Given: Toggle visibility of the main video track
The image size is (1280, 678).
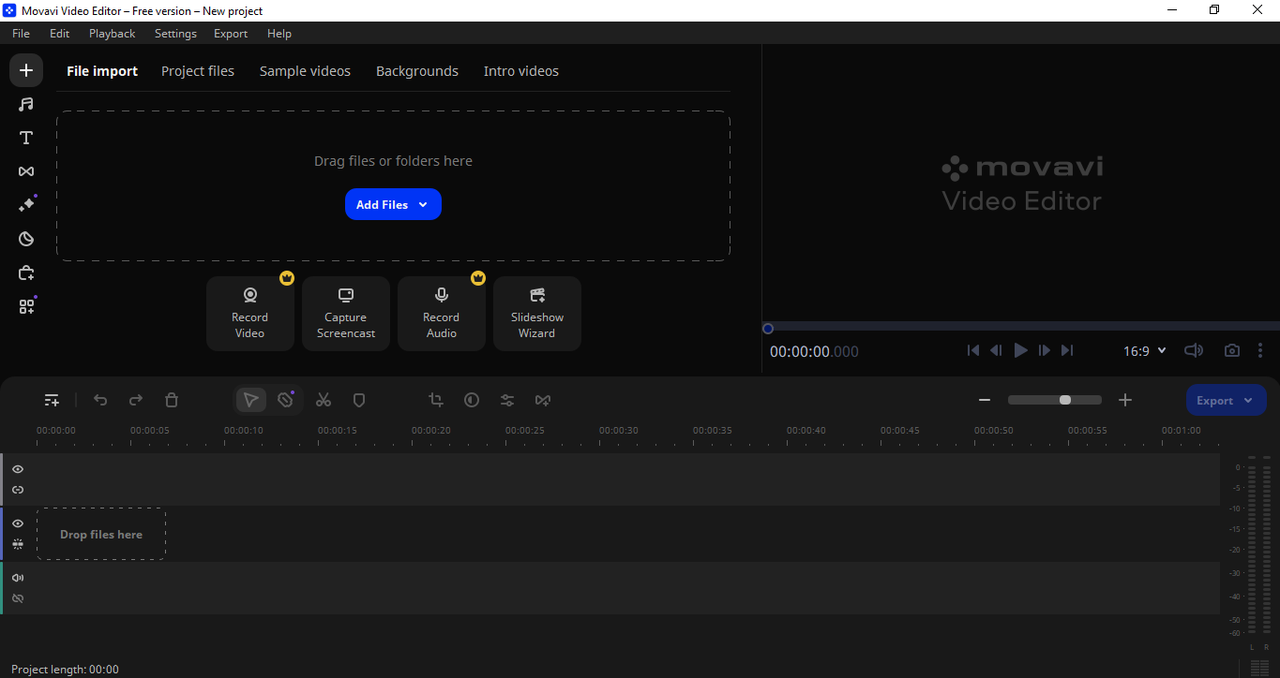Looking at the screenshot, I should [18, 523].
